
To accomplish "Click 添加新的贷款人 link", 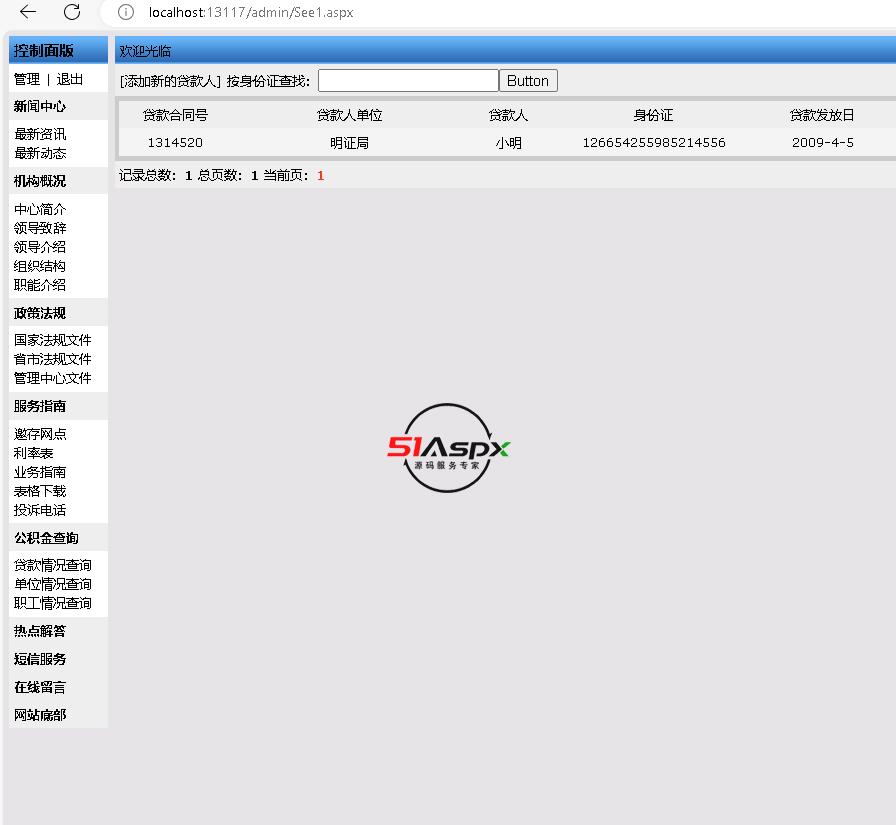I will click(170, 81).
